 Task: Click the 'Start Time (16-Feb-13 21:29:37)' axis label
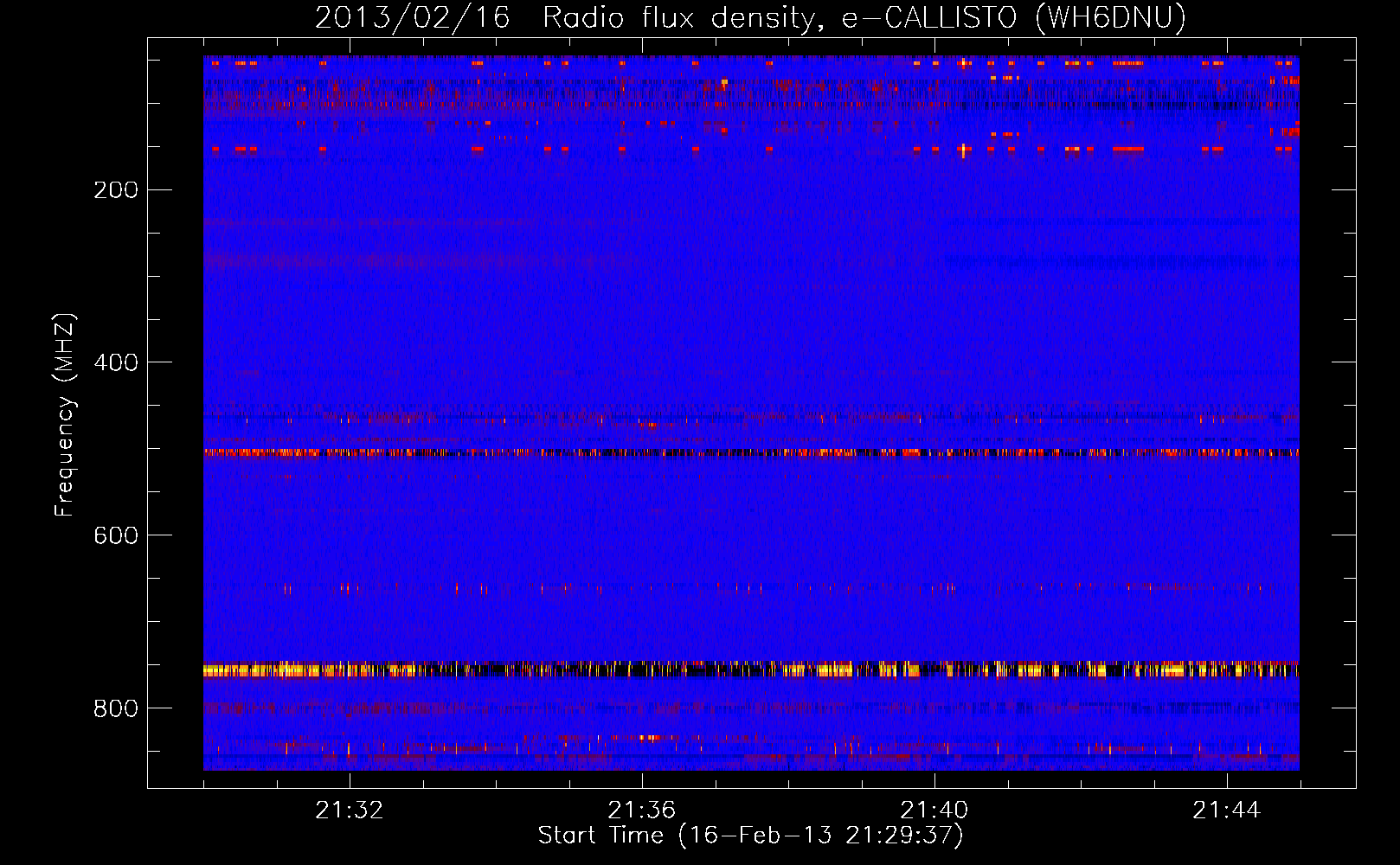tap(750, 836)
